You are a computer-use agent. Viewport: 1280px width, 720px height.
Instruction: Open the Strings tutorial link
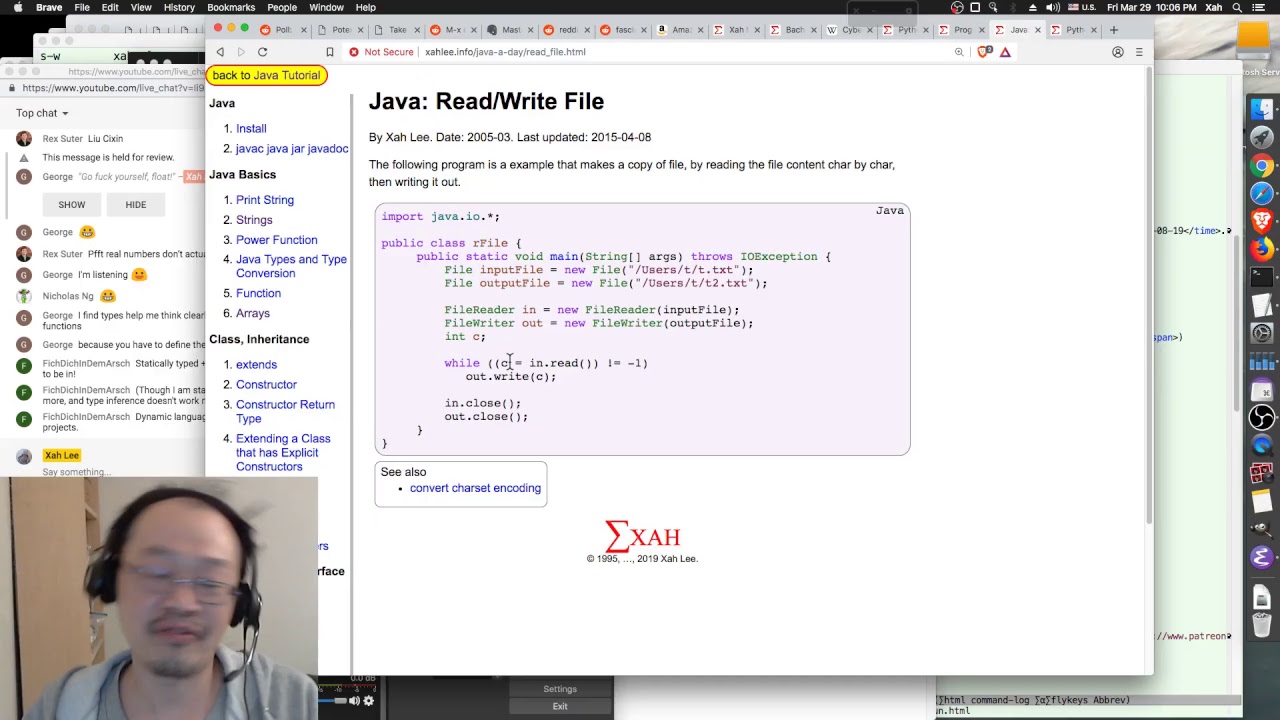coord(254,220)
